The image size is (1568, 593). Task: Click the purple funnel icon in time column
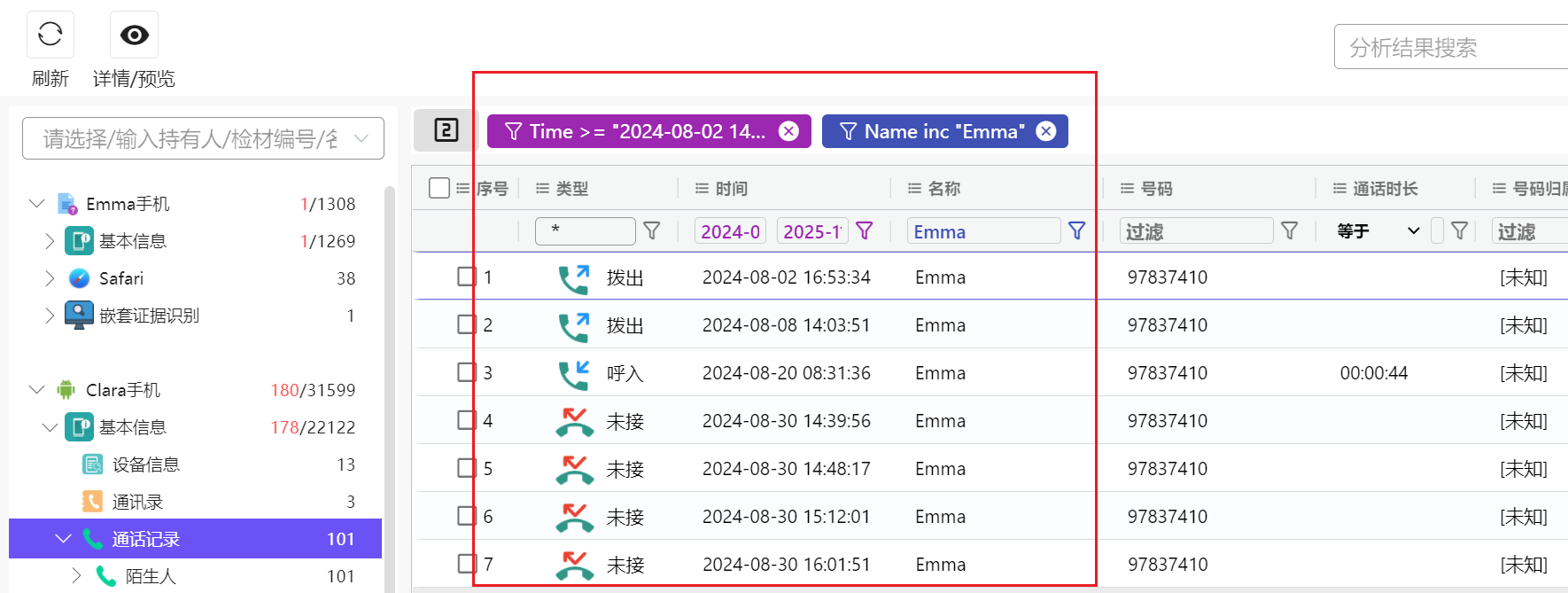click(865, 230)
